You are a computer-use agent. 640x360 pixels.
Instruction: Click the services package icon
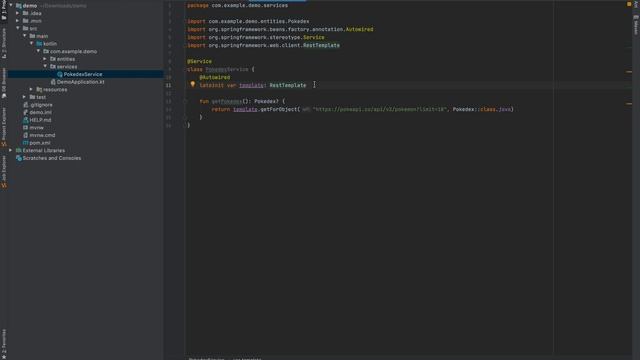(53, 67)
